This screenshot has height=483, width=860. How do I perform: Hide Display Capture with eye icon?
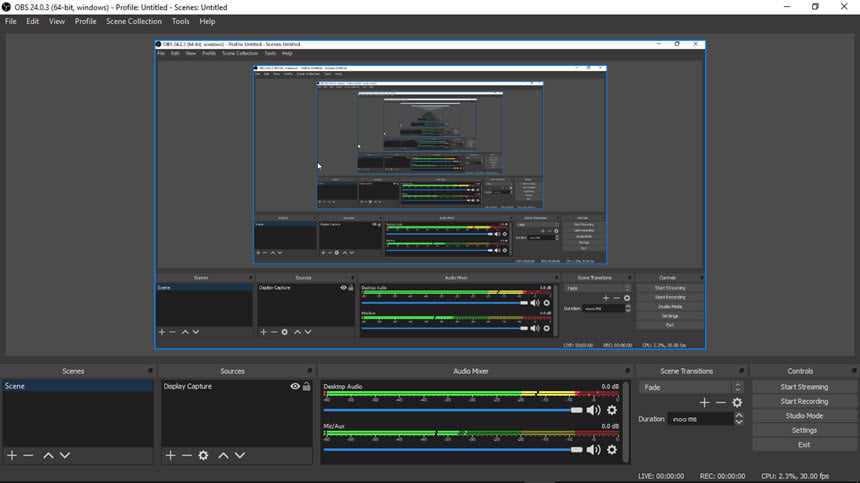coord(295,386)
